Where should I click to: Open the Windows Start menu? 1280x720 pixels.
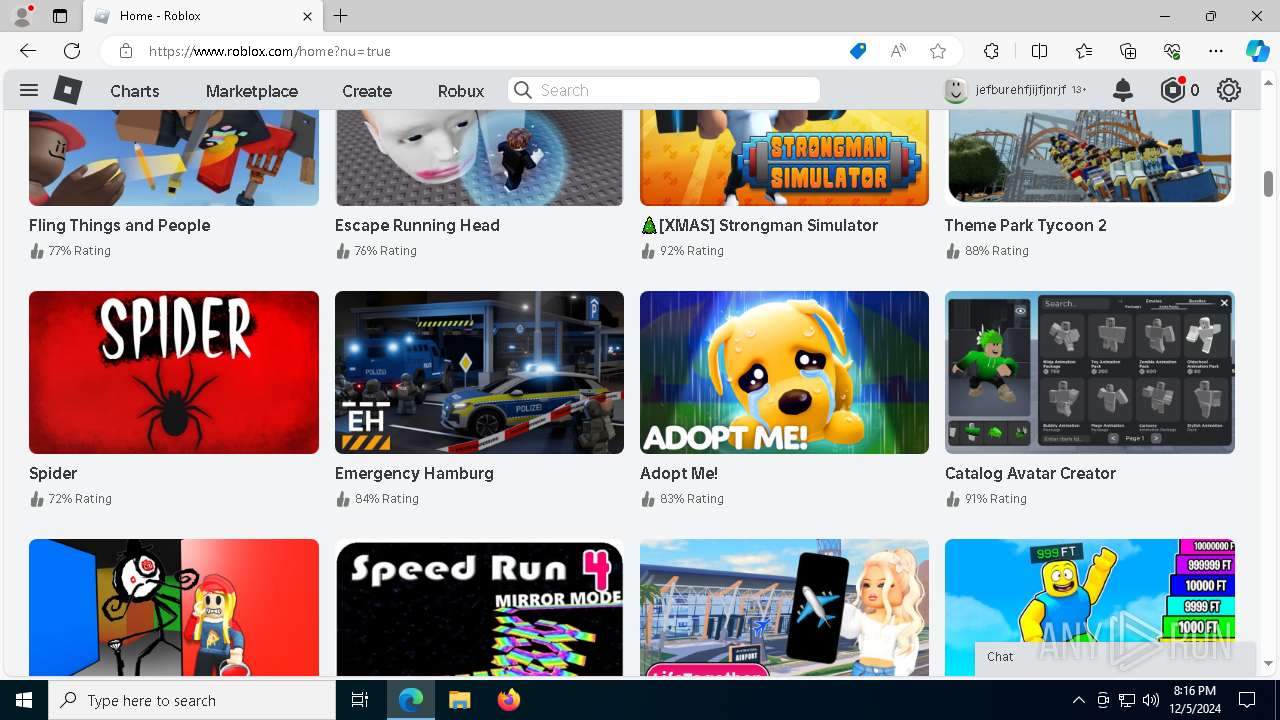coord(24,700)
